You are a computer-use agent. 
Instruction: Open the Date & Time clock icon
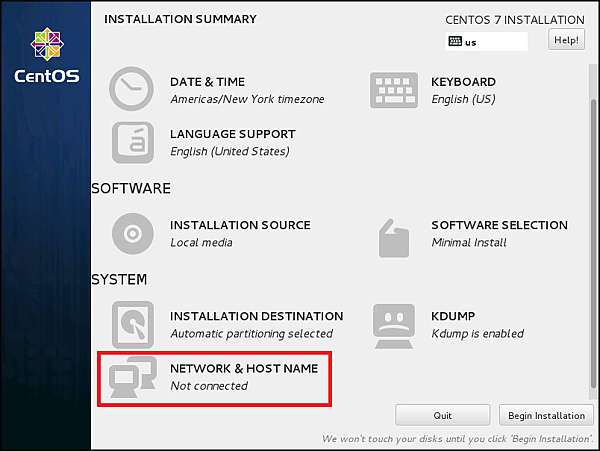pyautogui.click(x=131, y=89)
